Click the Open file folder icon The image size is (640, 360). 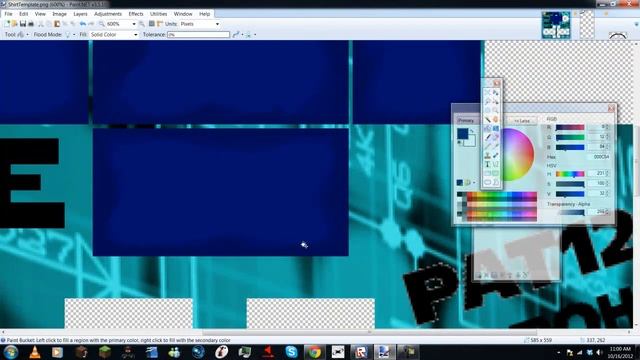coord(14,24)
